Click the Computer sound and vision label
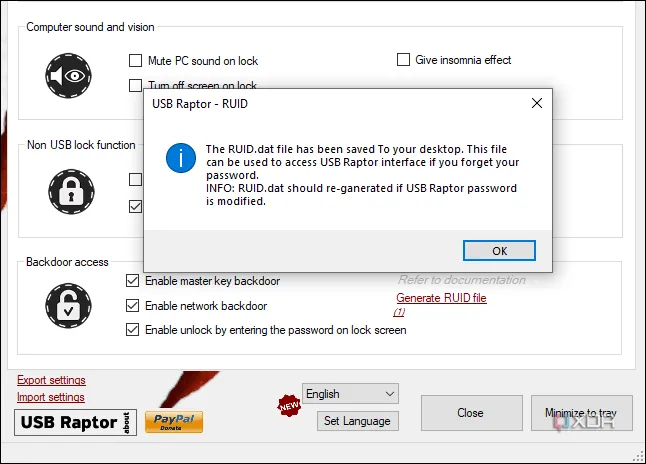The width and height of the screenshot is (646, 464). pyautogui.click(x=90, y=27)
